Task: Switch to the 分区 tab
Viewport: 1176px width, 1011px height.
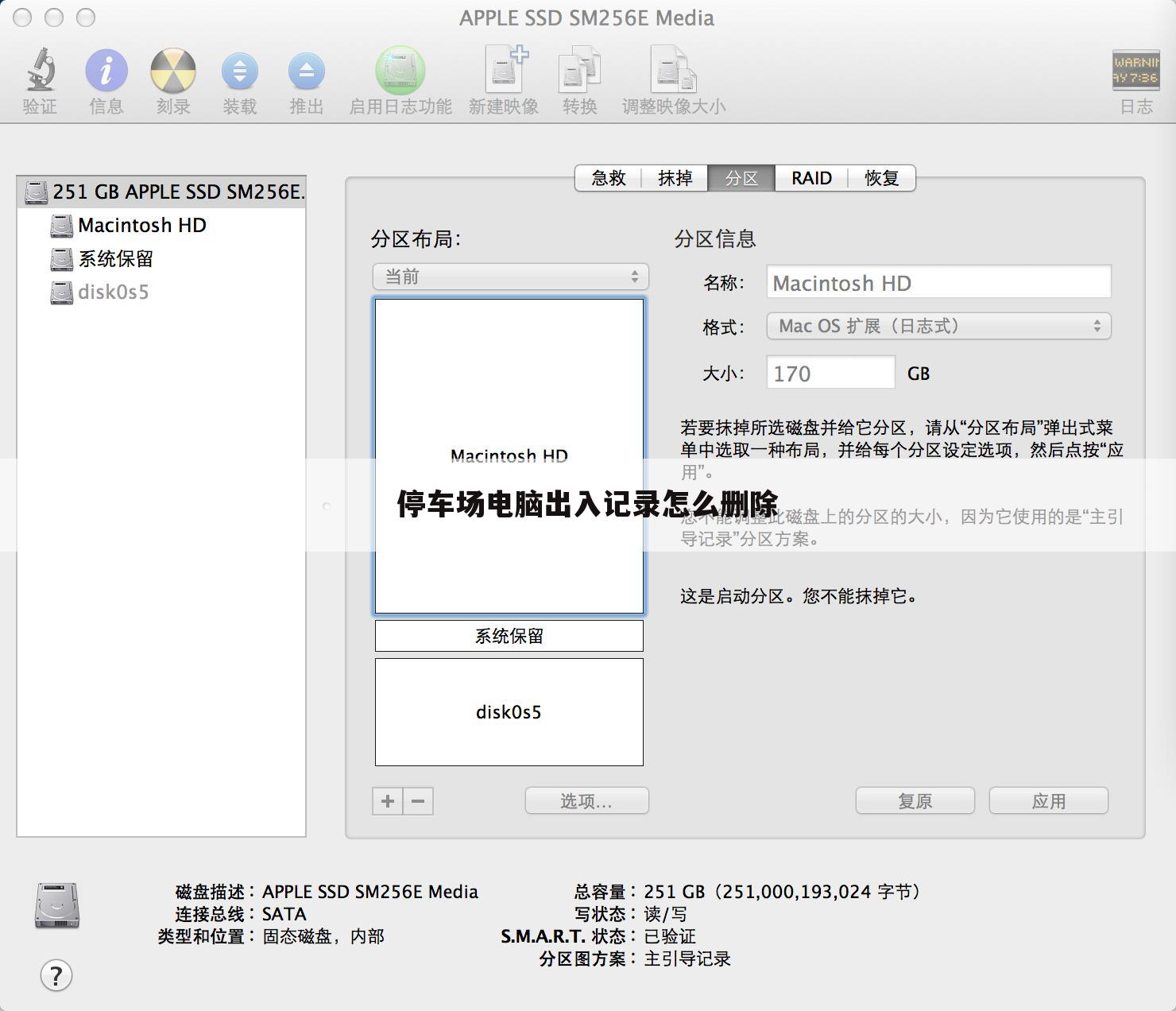Action: tap(741, 178)
